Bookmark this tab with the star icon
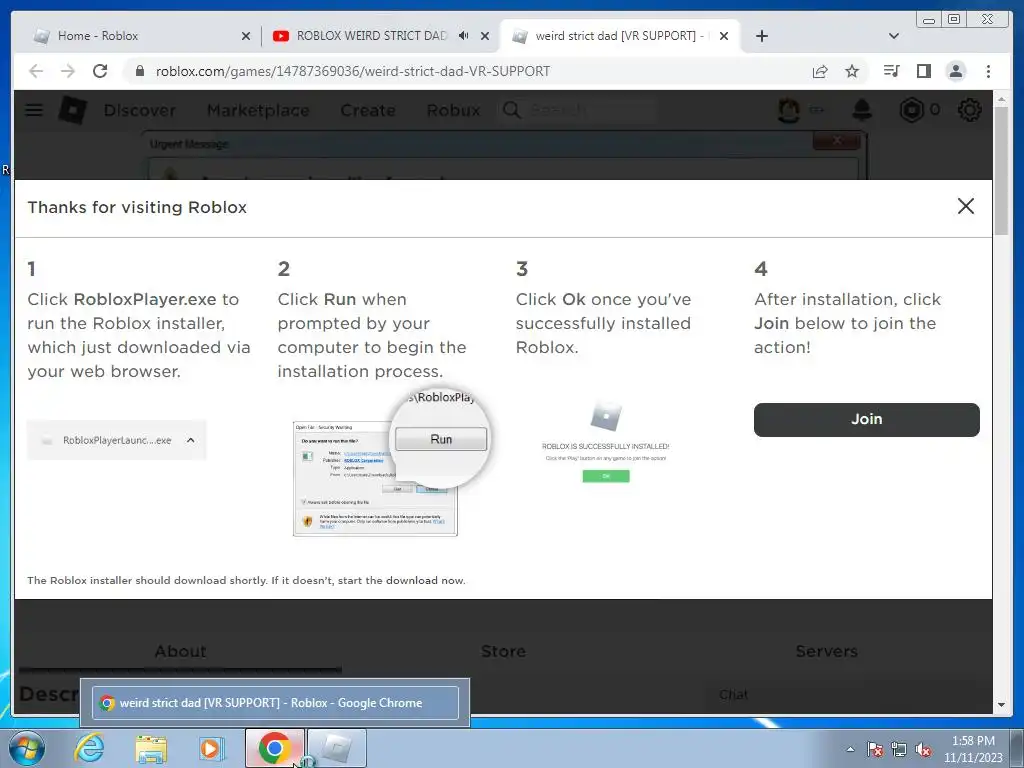Image resolution: width=1024 pixels, height=768 pixels. point(852,71)
